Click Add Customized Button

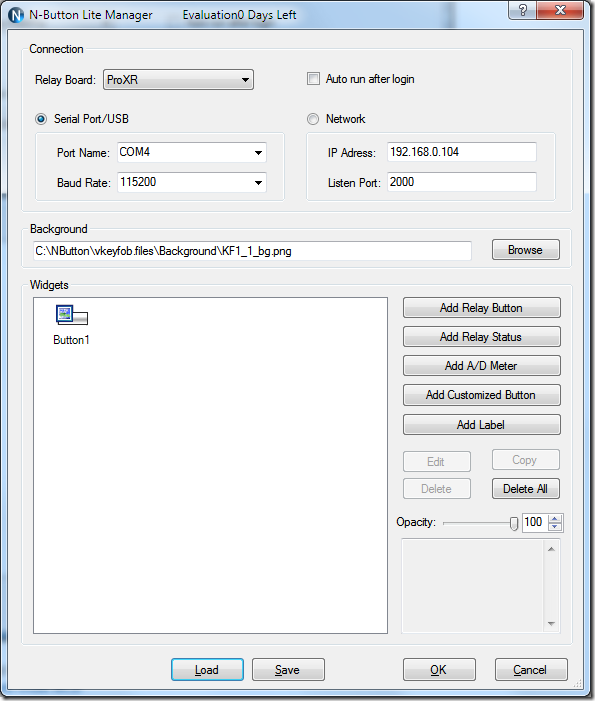(x=481, y=395)
